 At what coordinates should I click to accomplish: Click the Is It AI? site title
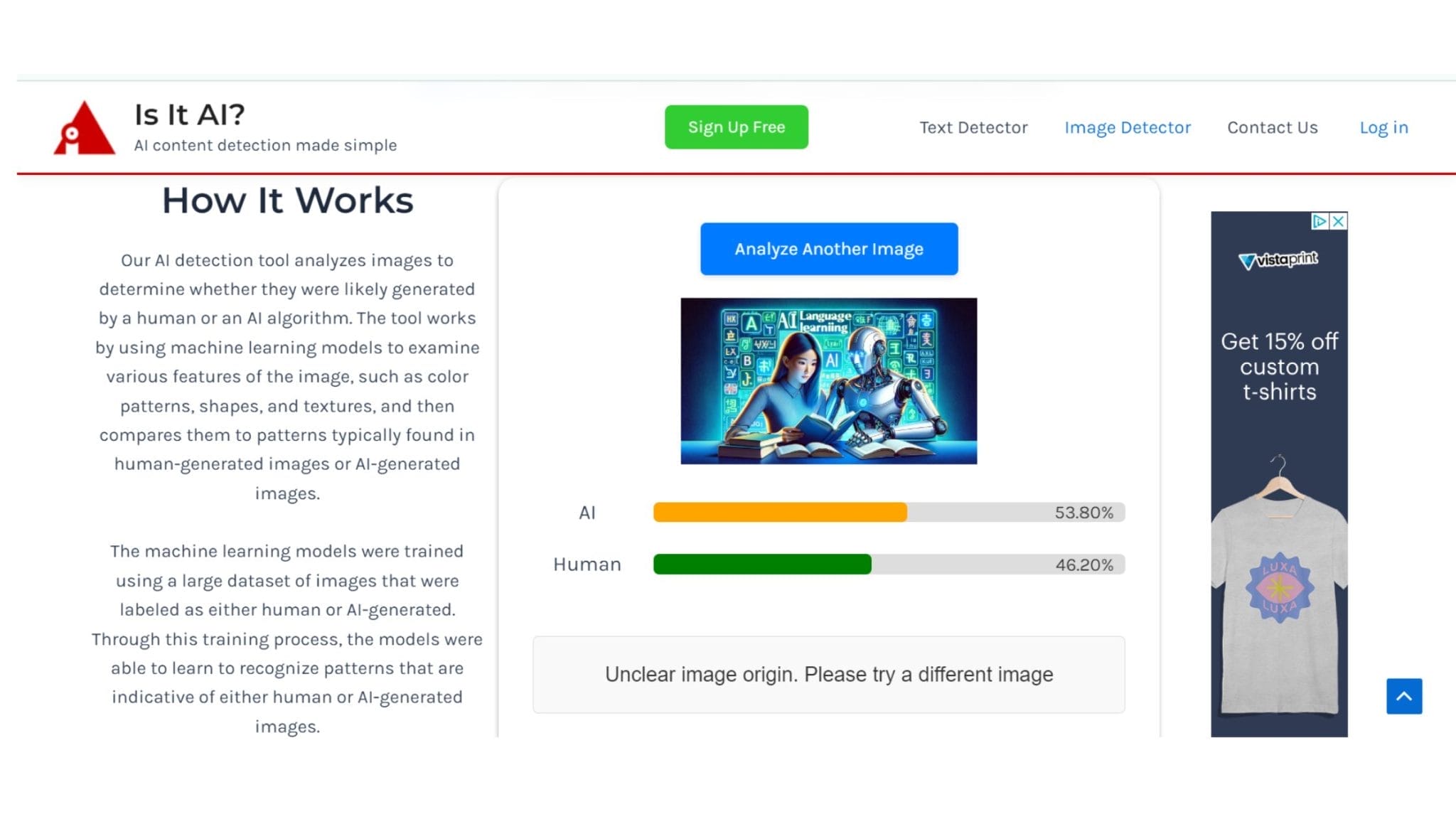click(190, 114)
